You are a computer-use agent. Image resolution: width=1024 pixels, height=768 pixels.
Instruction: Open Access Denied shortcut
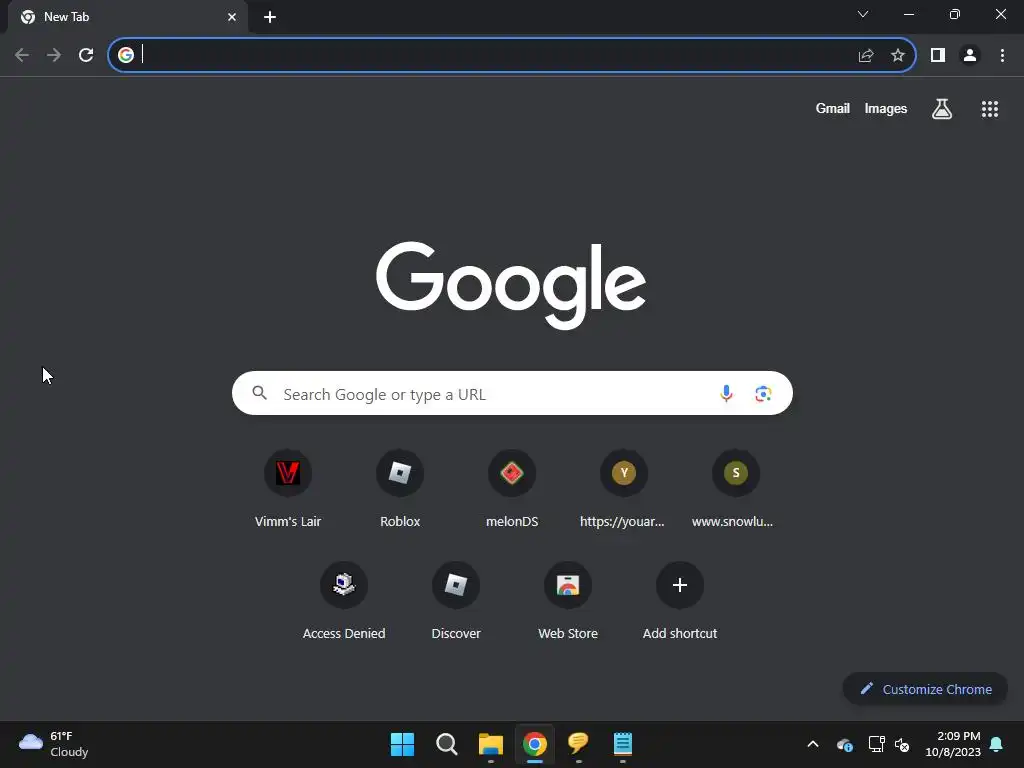tap(344, 600)
